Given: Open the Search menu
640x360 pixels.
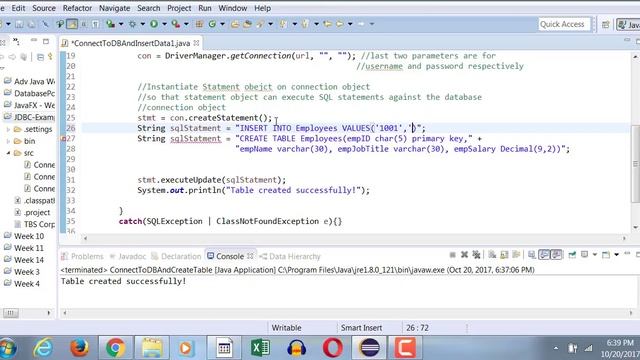Looking at the screenshot, I should (x=149, y=8).
